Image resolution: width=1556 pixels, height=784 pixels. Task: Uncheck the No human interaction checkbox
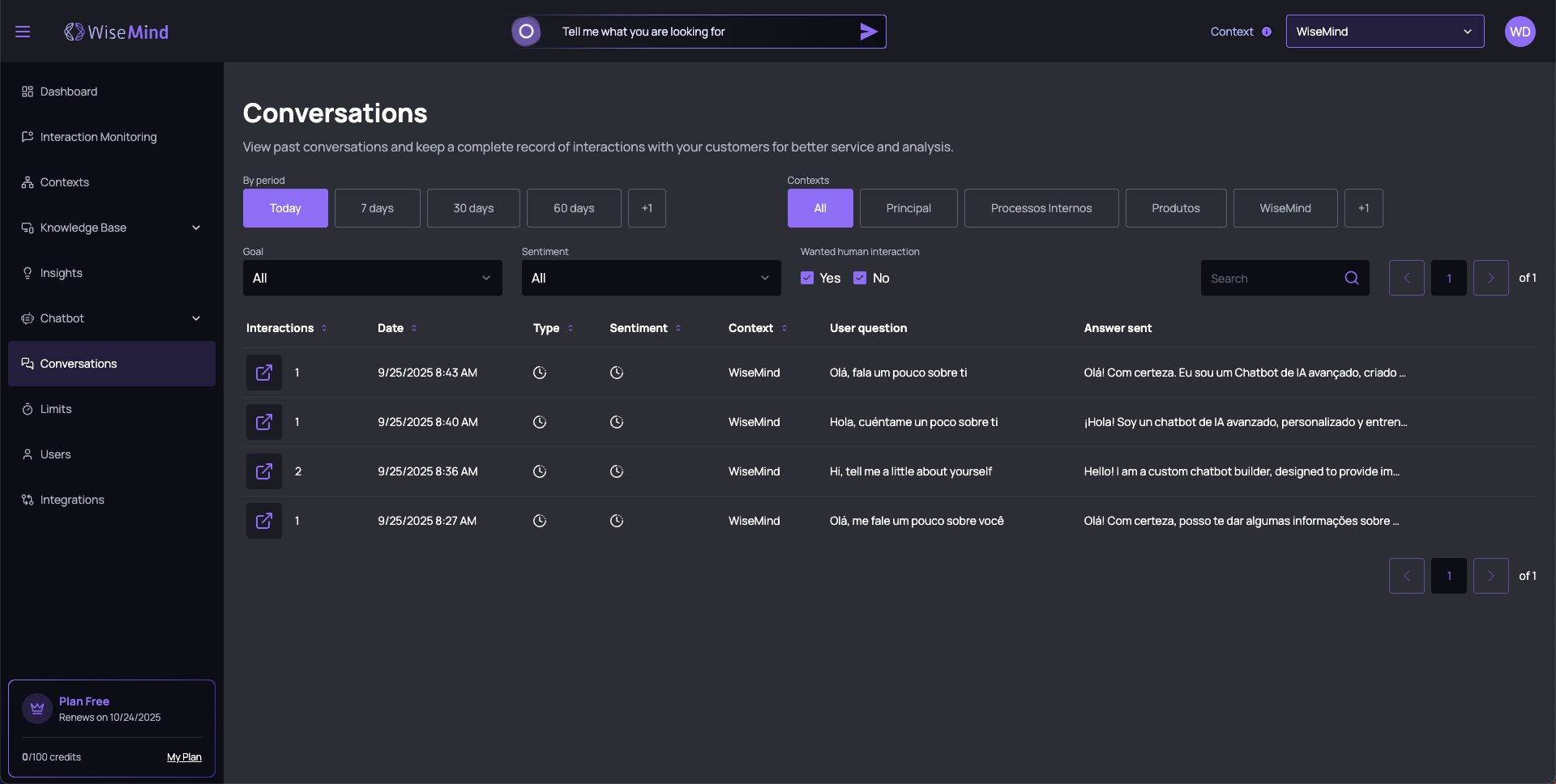(x=860, y=278)
